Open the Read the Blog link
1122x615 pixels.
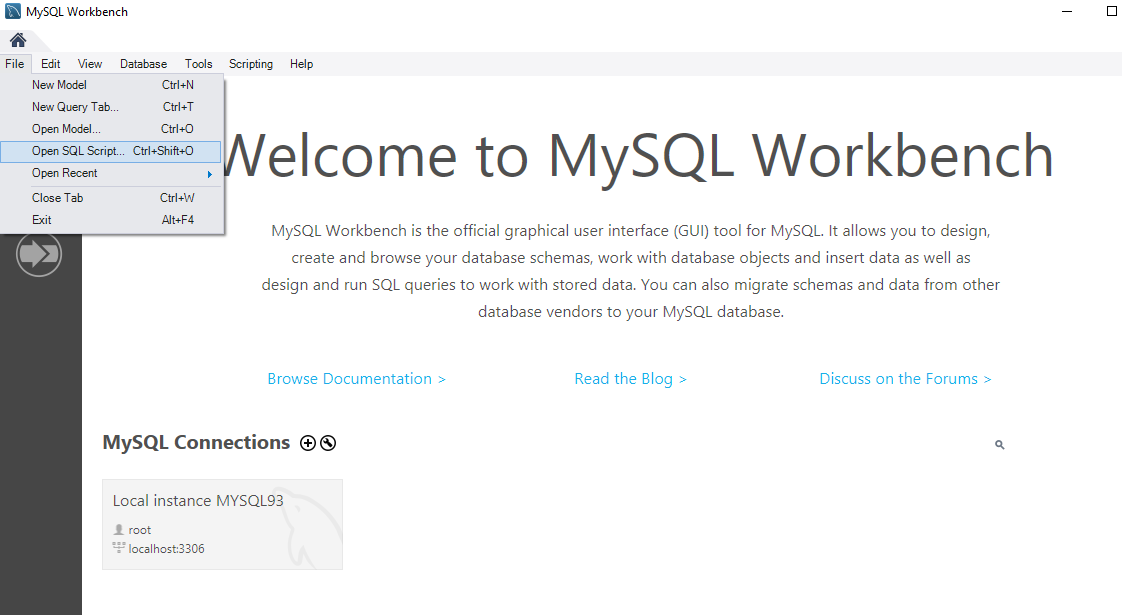(630, 379)
